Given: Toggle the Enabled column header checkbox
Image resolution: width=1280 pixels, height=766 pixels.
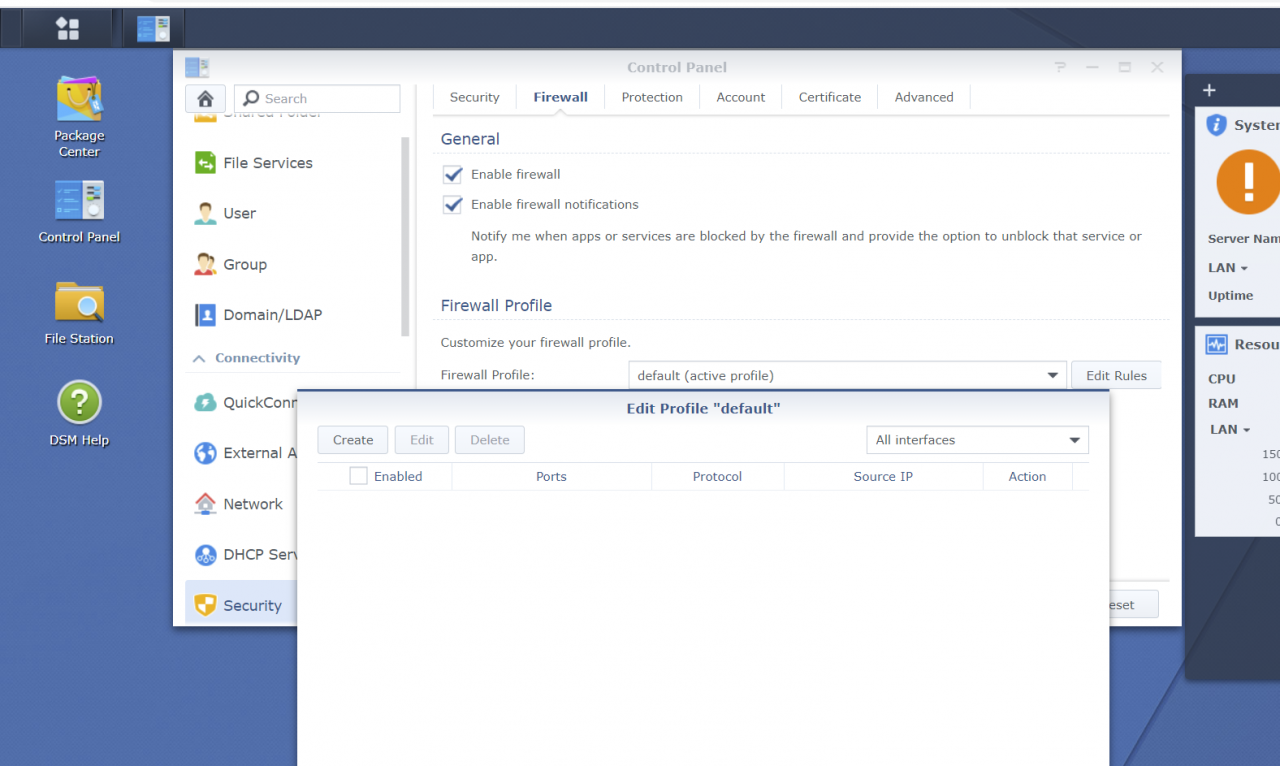Looking at the screenshot, I should (x=359, y=476).
